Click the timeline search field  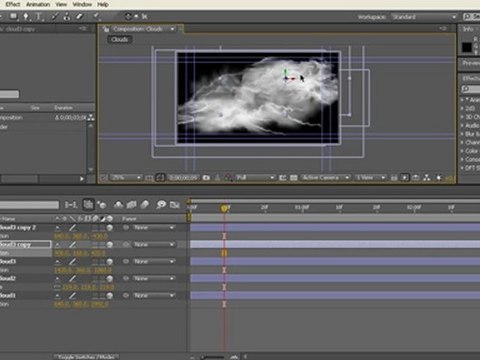[29, 205]
